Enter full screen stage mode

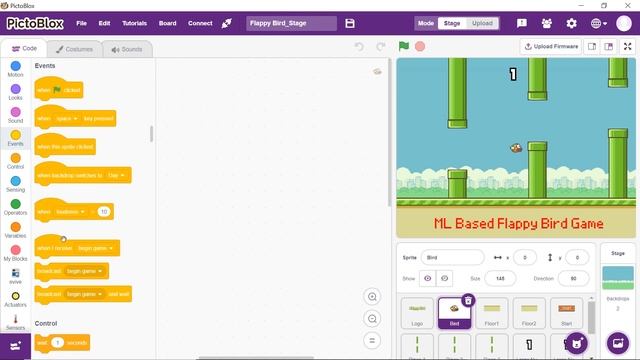coord(627,47)
